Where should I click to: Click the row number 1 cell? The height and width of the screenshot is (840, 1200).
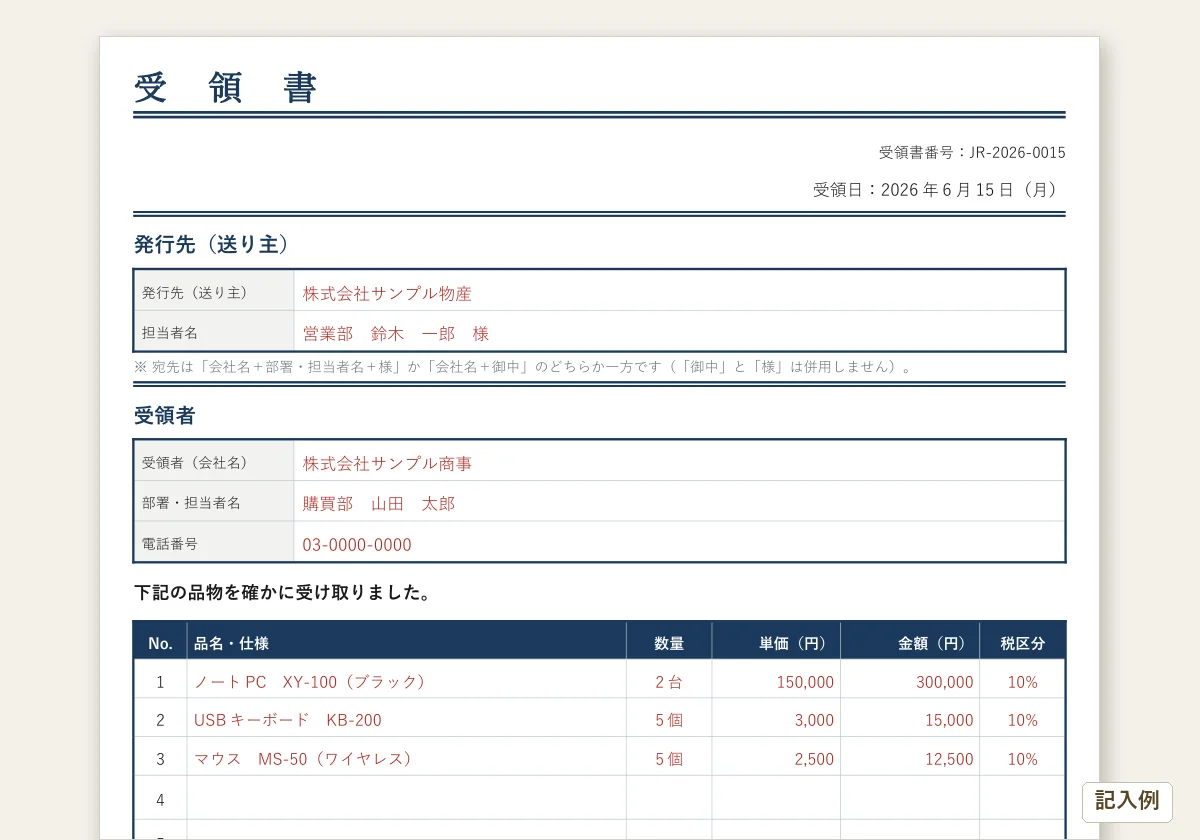[160, 679]
